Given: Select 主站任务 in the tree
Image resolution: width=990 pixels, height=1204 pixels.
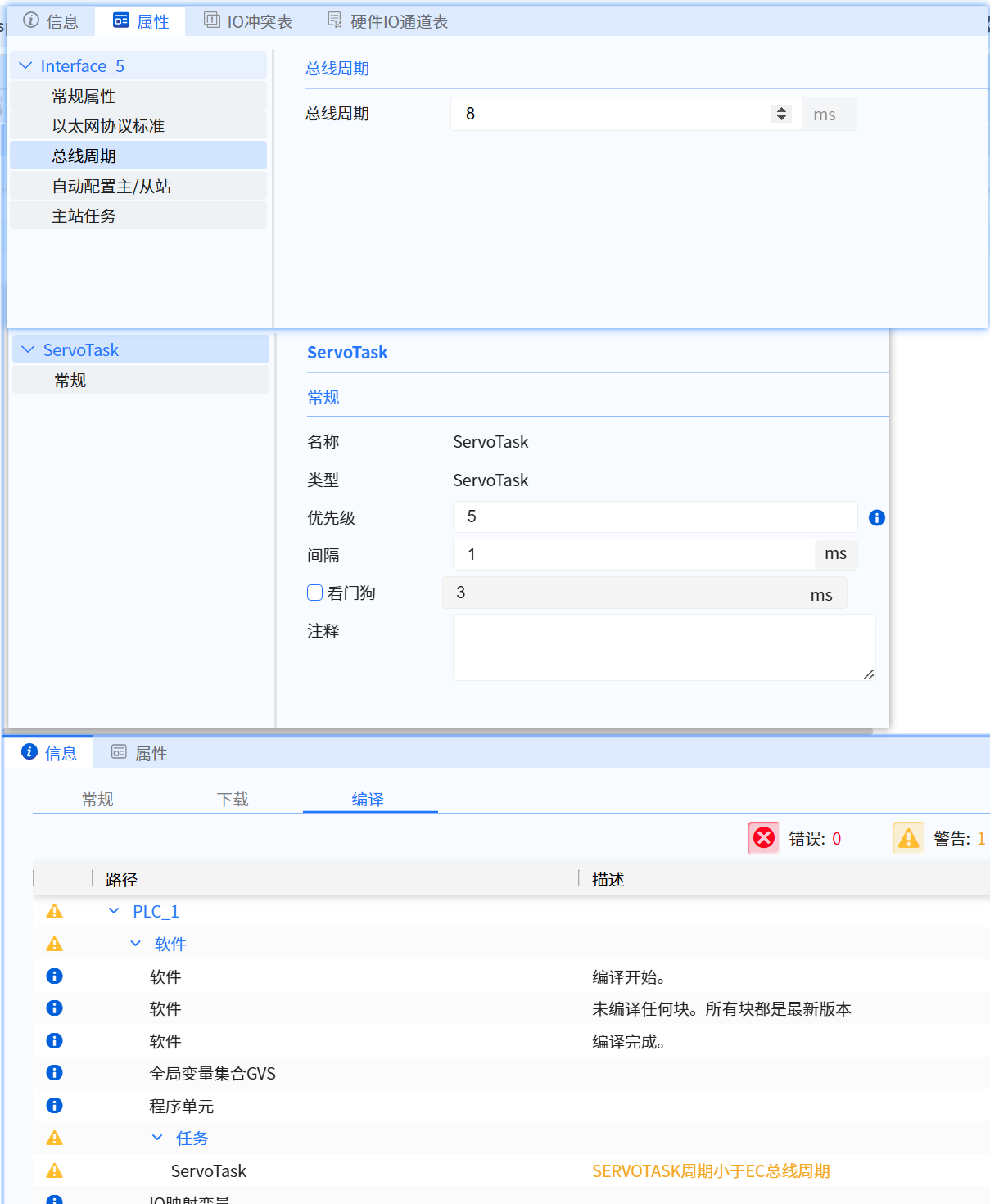Looking at the screenshot, I should tap(84, 215).
